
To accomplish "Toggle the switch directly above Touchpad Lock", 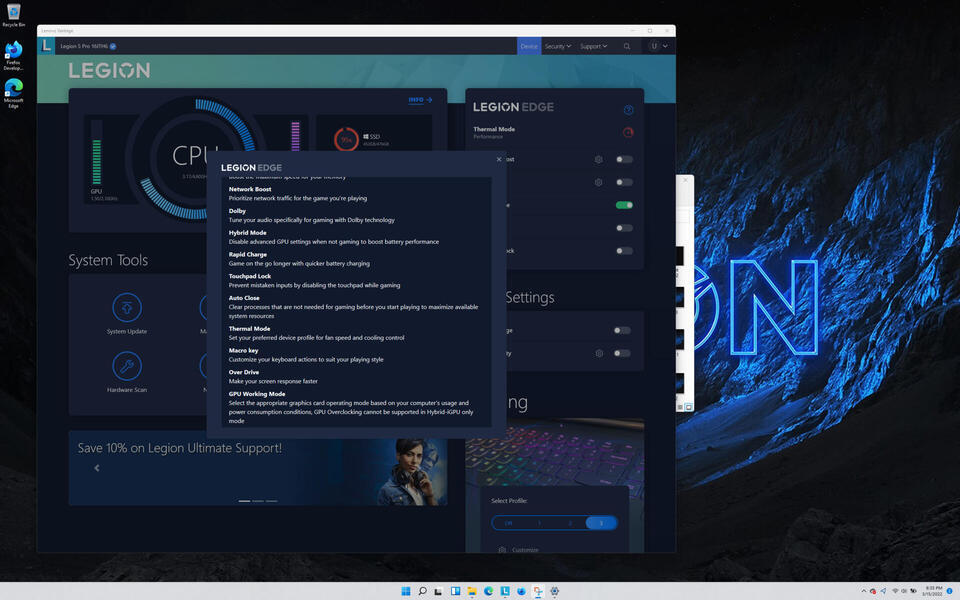I will 624,228.
